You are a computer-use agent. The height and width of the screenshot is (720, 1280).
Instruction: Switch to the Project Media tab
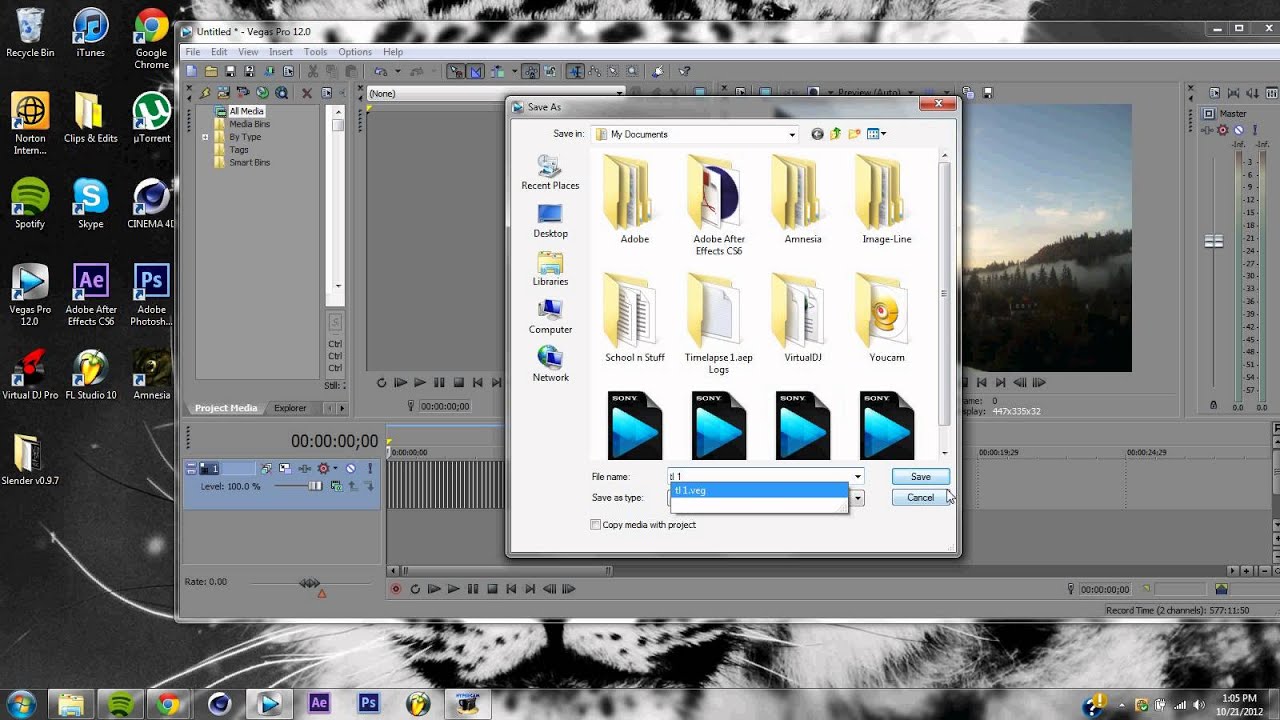(x=226, y=408)
